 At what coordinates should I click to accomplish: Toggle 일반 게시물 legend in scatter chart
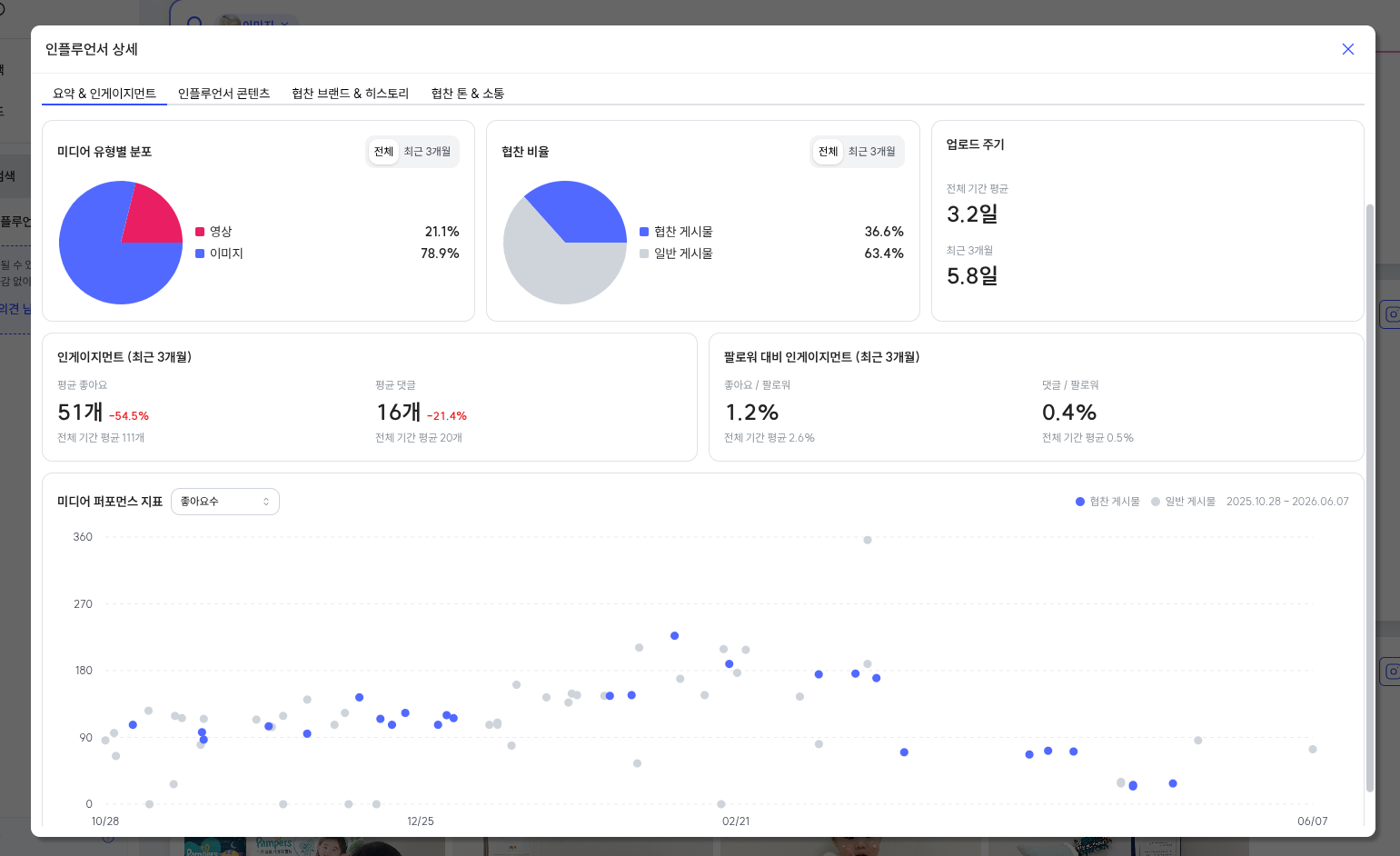point(1183,502)
